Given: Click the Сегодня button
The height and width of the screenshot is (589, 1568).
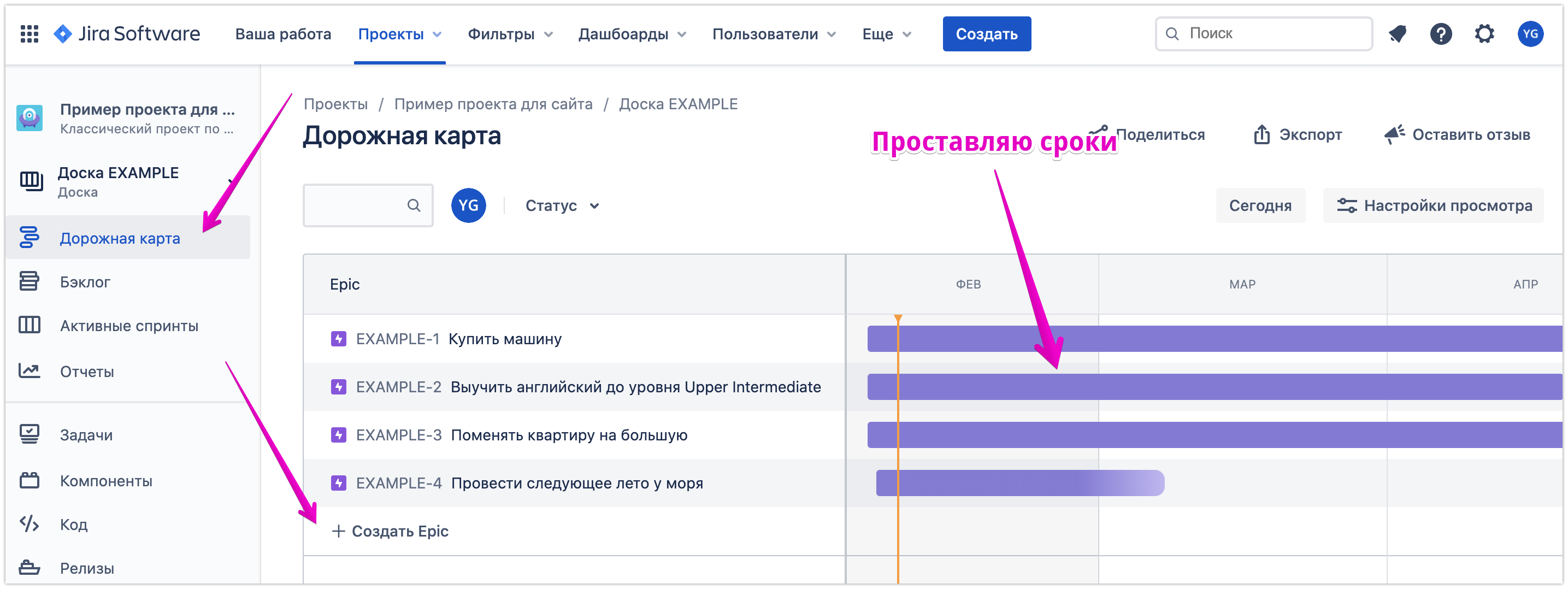Looking at the screenshot, I should click(1260, 205).
